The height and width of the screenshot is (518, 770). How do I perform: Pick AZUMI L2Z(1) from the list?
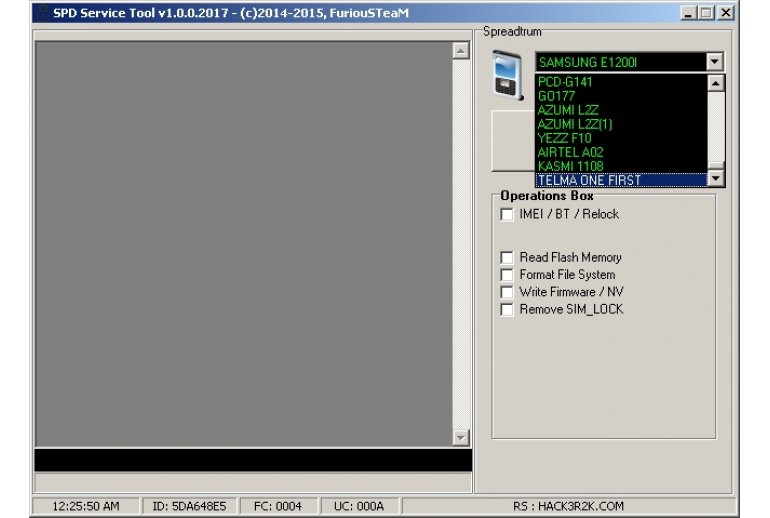tap(621, 124)
